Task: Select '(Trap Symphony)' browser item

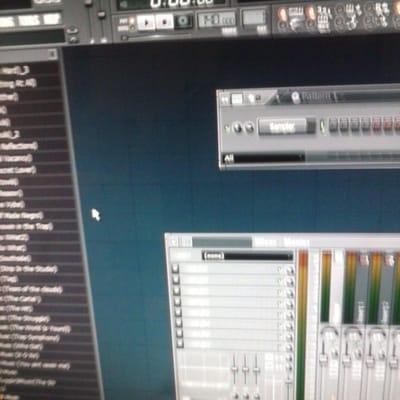Action: 31,339
